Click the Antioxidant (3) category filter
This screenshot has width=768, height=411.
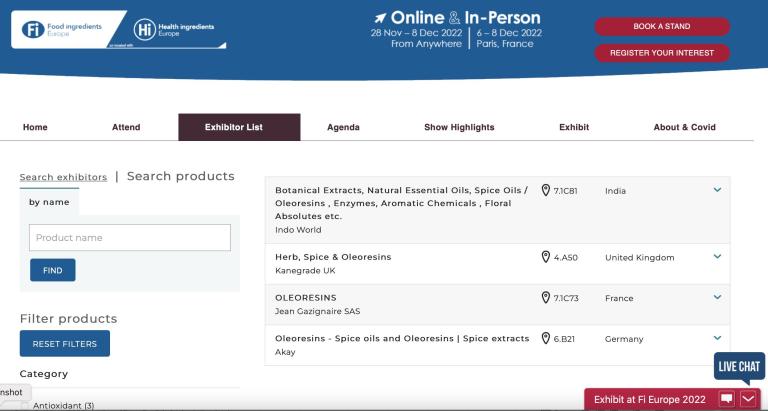[64, 406]
